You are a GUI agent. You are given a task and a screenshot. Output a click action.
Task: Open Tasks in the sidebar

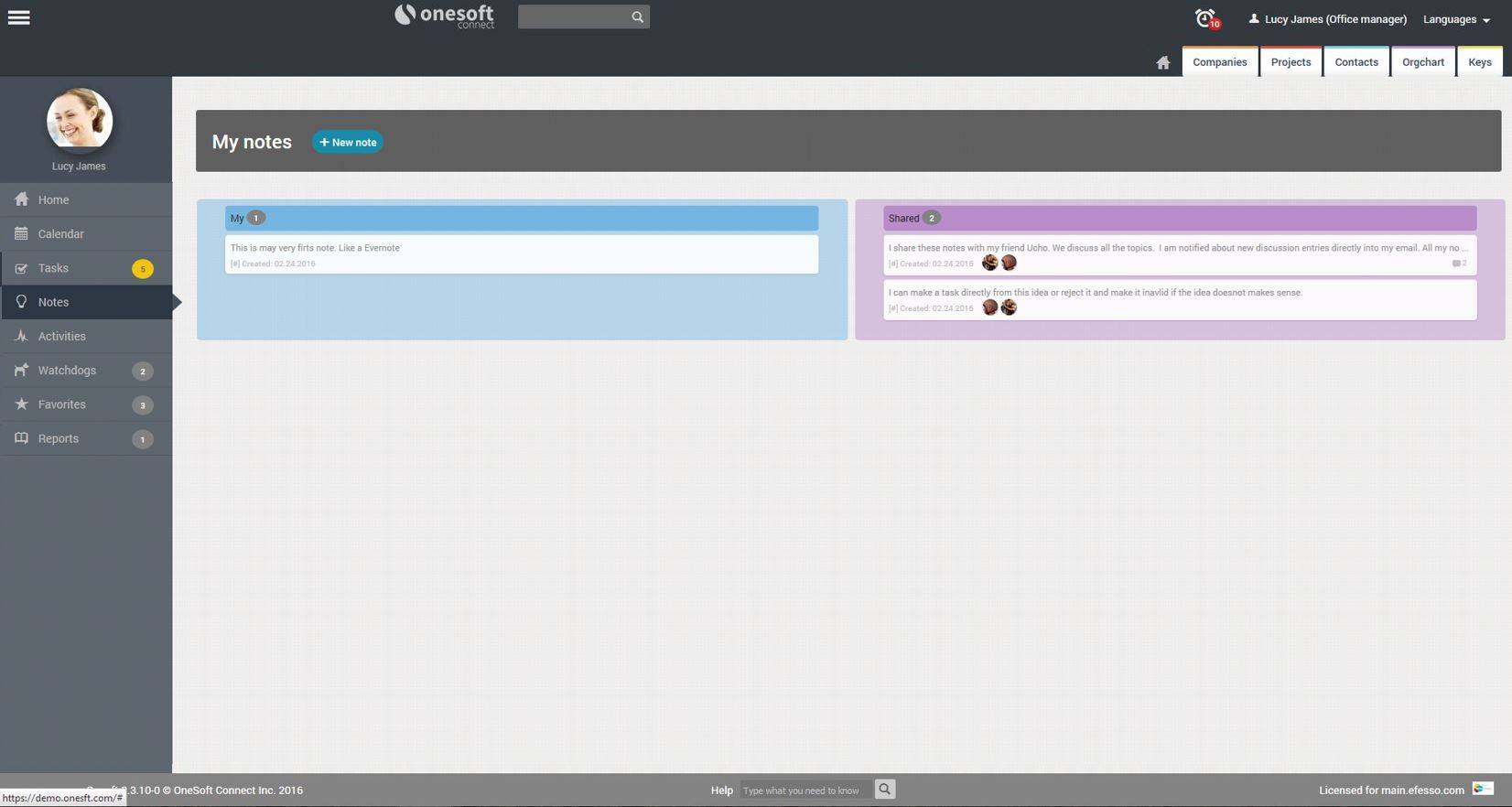86,268
